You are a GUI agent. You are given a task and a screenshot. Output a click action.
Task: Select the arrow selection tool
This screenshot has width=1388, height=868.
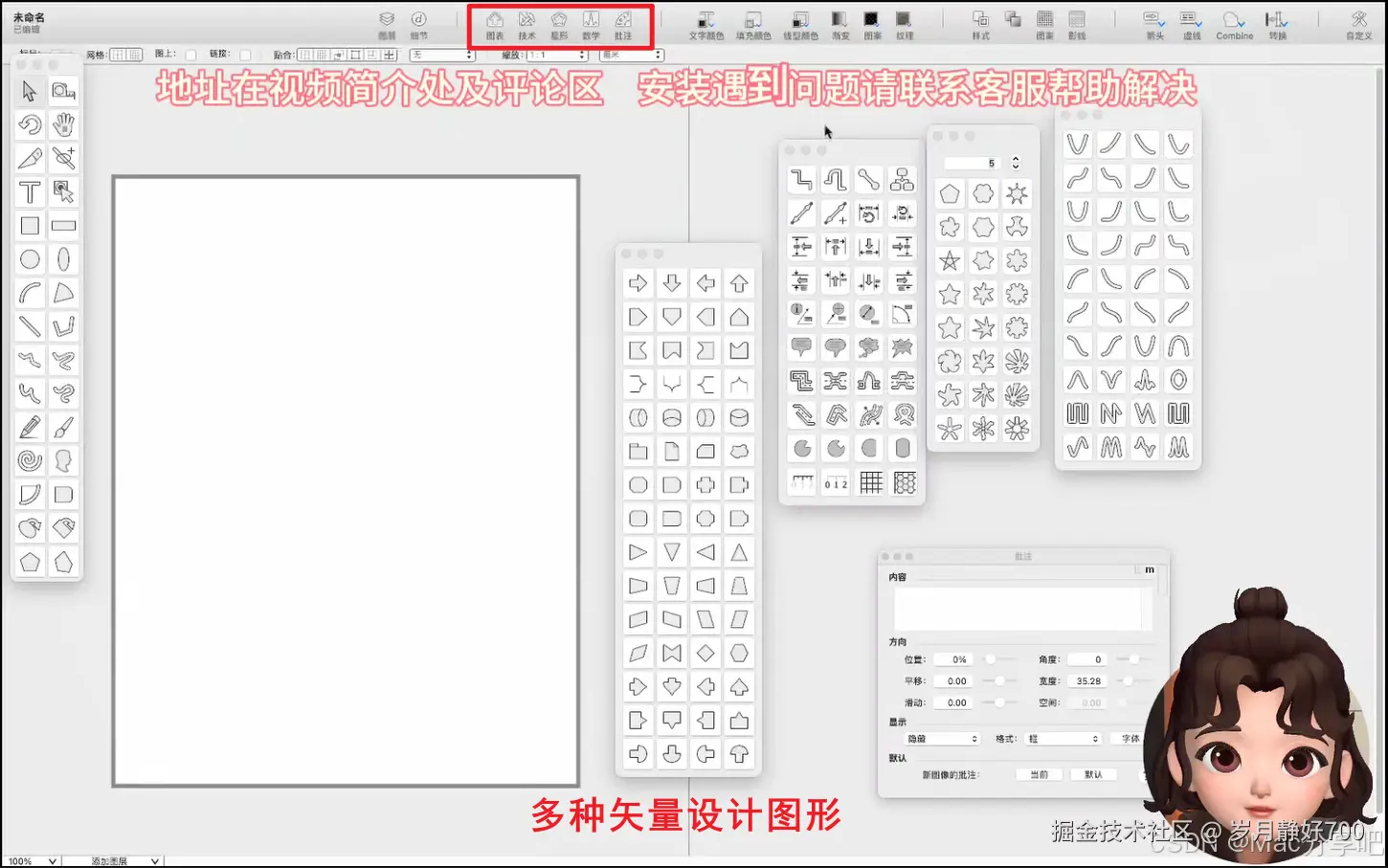click(x=29, y=91)
